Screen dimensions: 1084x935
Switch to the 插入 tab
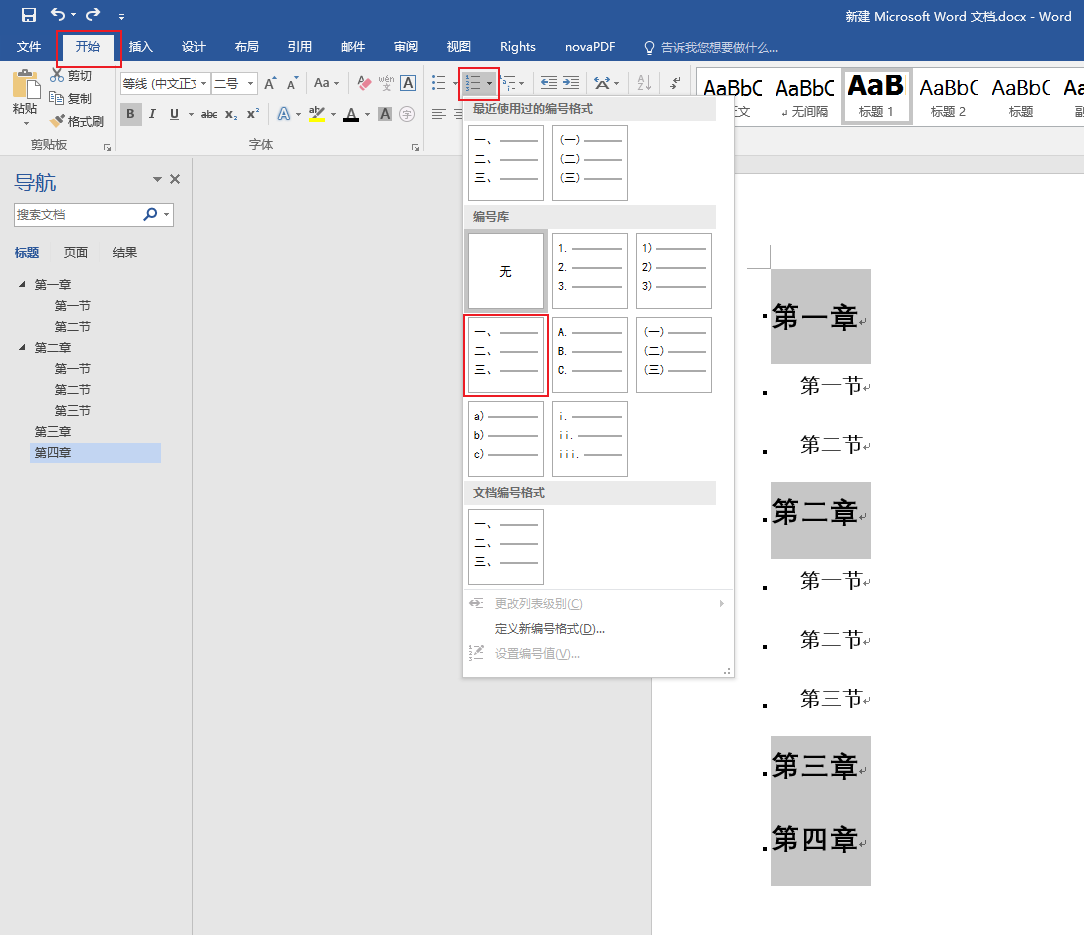pyautogui.click(x=140, y=47)
